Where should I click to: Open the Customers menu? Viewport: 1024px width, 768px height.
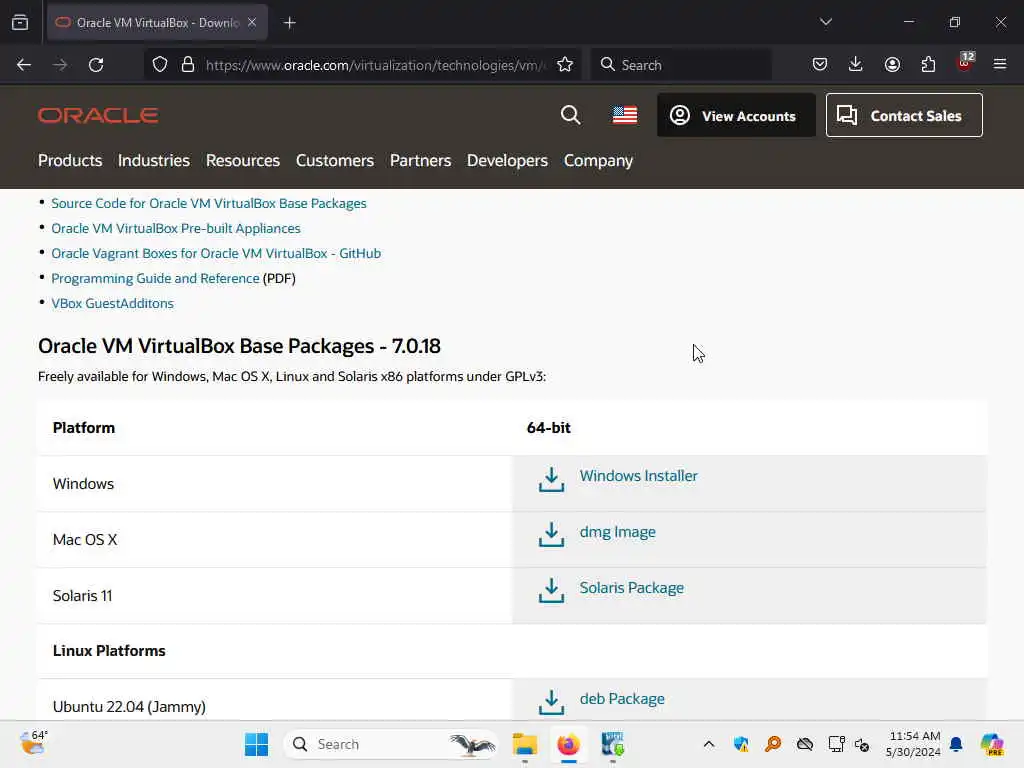pyautogui.click(x=335, y=161)
